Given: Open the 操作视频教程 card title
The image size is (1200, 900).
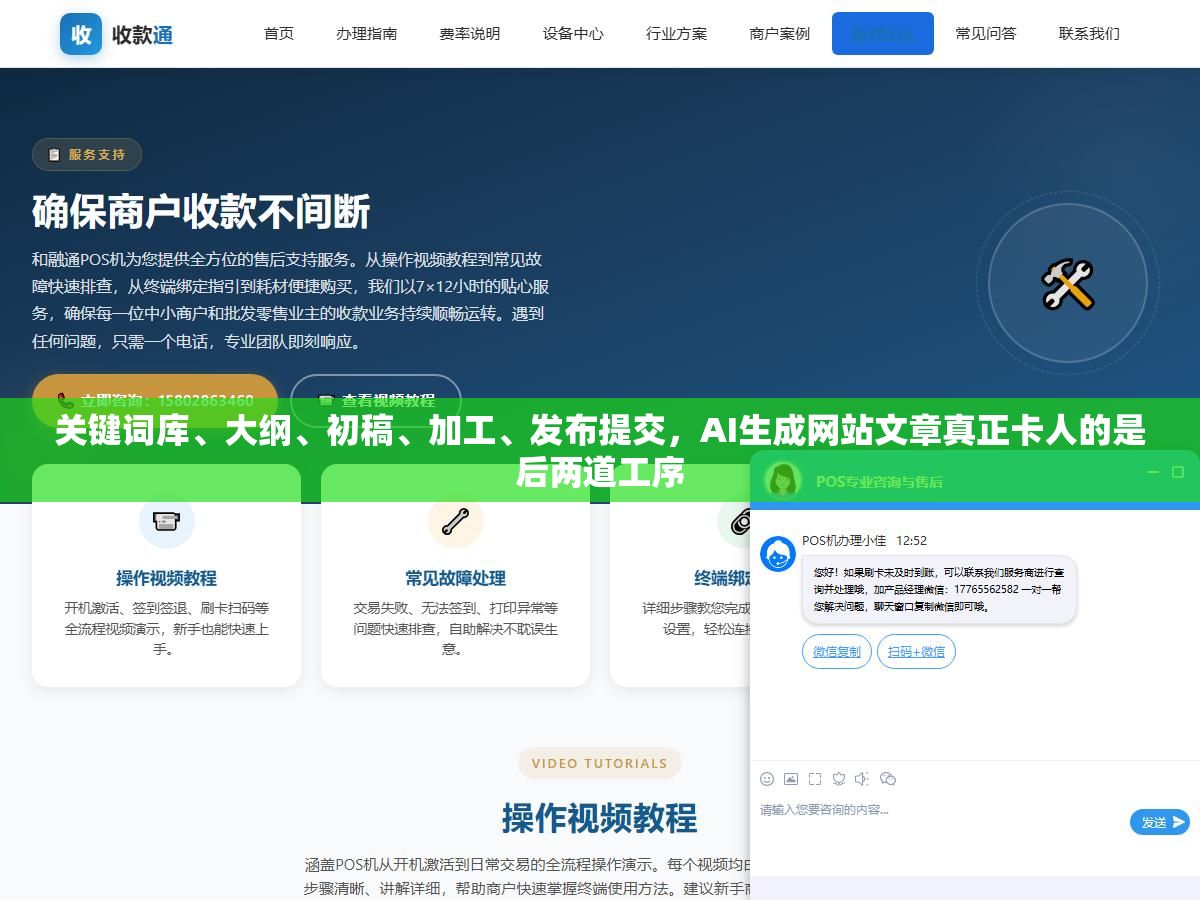Looking at the screenshot, I should (x=166, y=578).
